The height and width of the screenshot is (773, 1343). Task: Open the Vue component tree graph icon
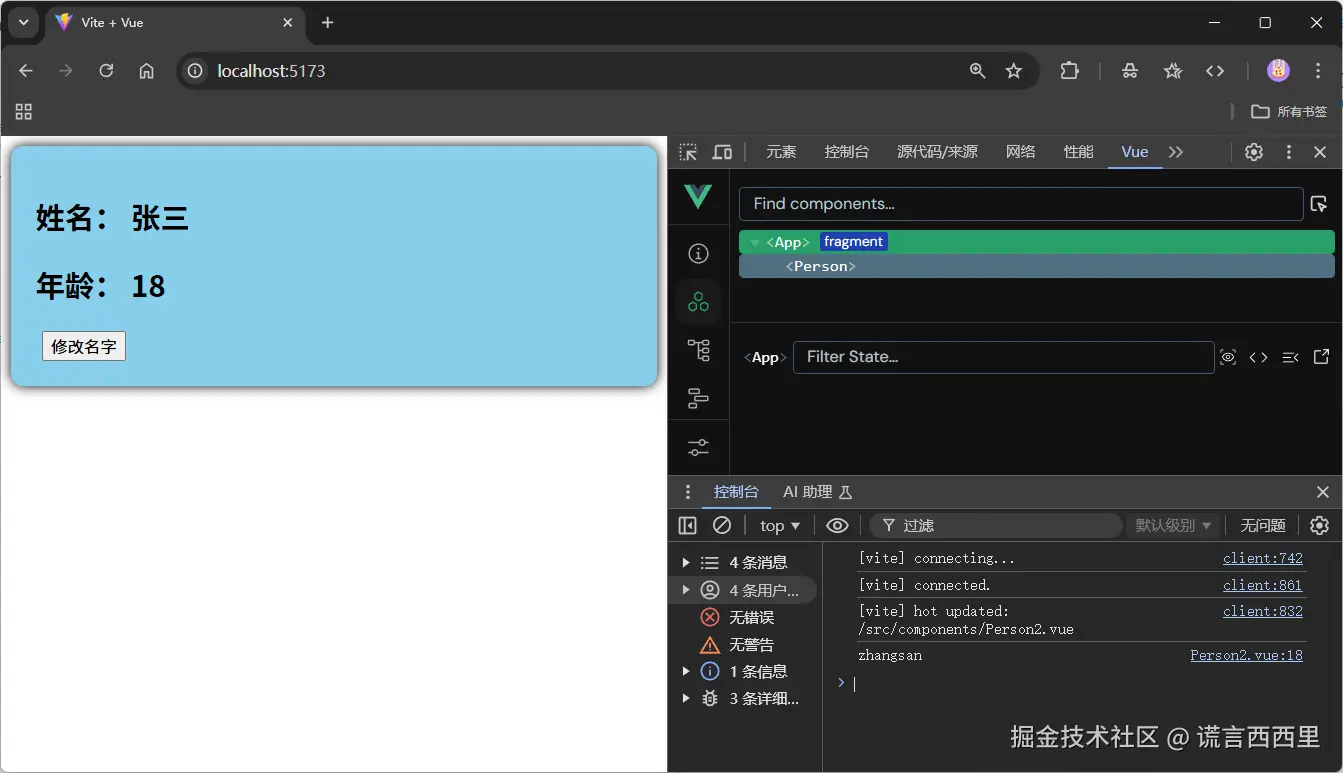[698, 350]
